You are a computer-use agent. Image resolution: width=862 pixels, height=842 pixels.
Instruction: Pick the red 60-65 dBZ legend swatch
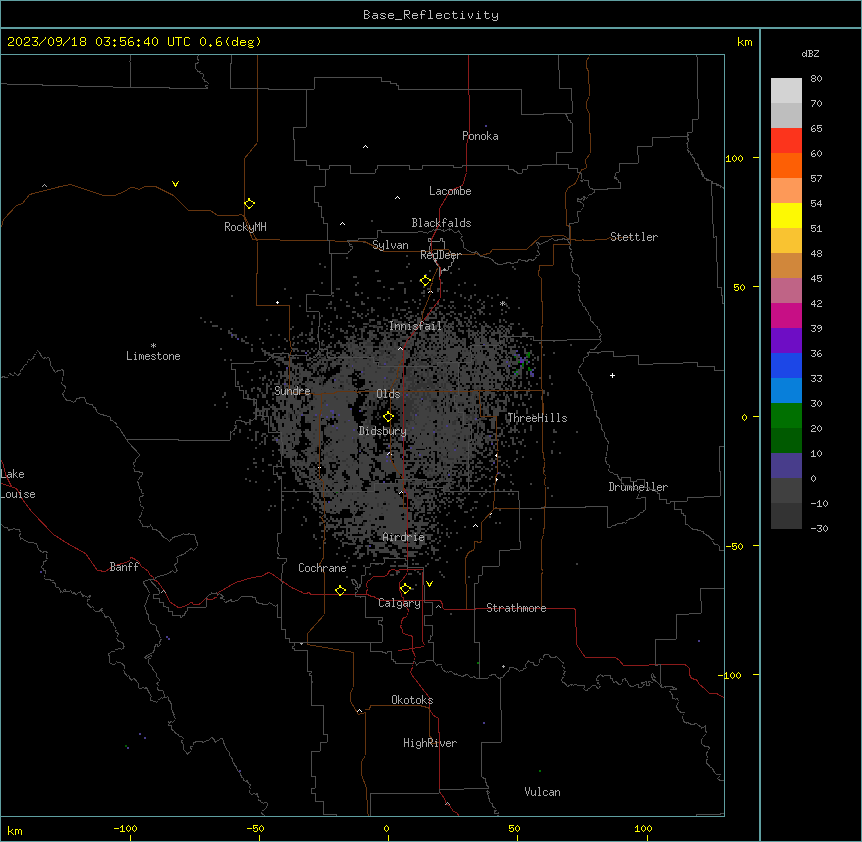(786, 140)
